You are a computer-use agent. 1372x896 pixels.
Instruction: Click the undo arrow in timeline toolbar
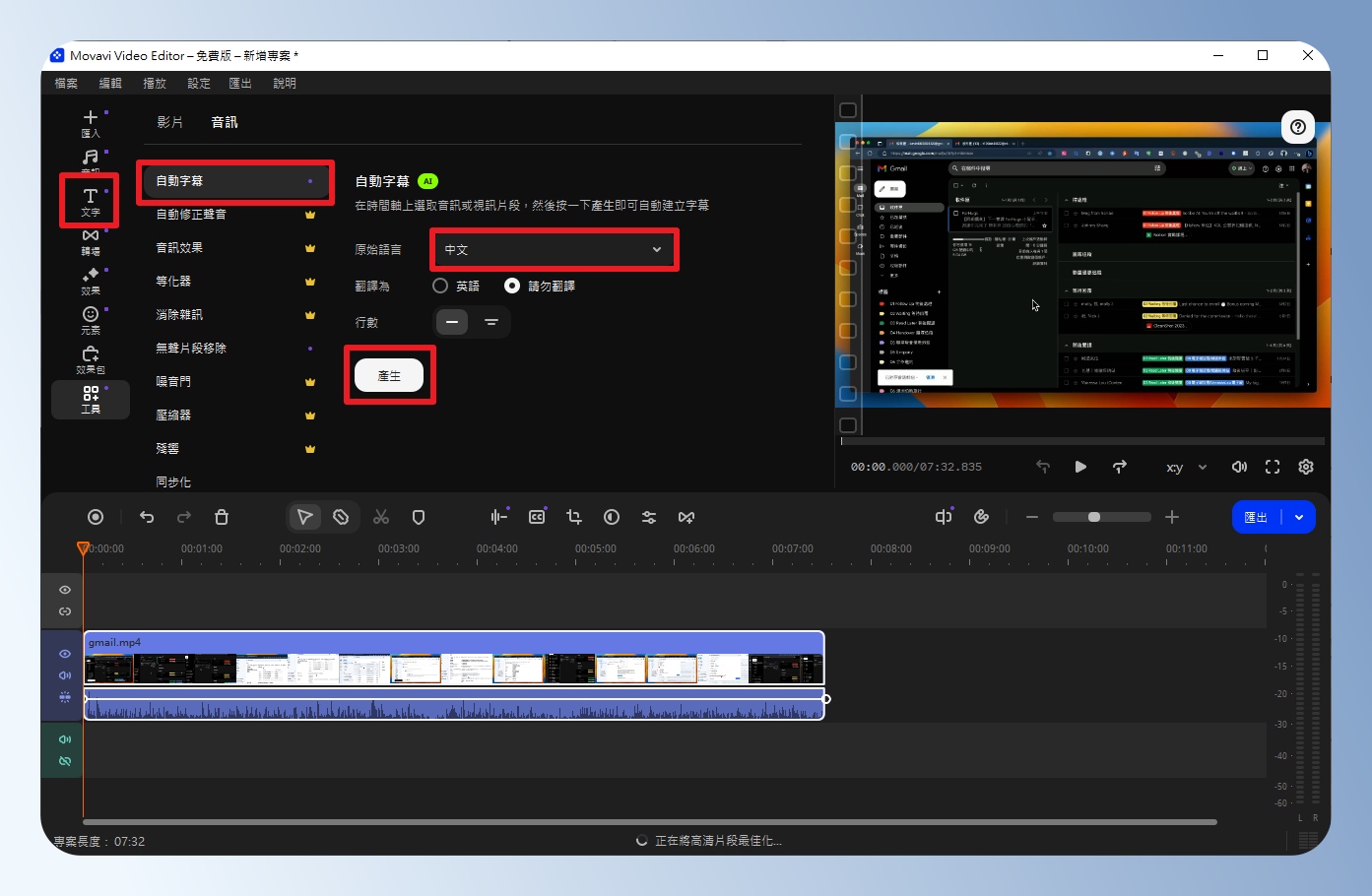pyautogui.click(x=147, y=517)
